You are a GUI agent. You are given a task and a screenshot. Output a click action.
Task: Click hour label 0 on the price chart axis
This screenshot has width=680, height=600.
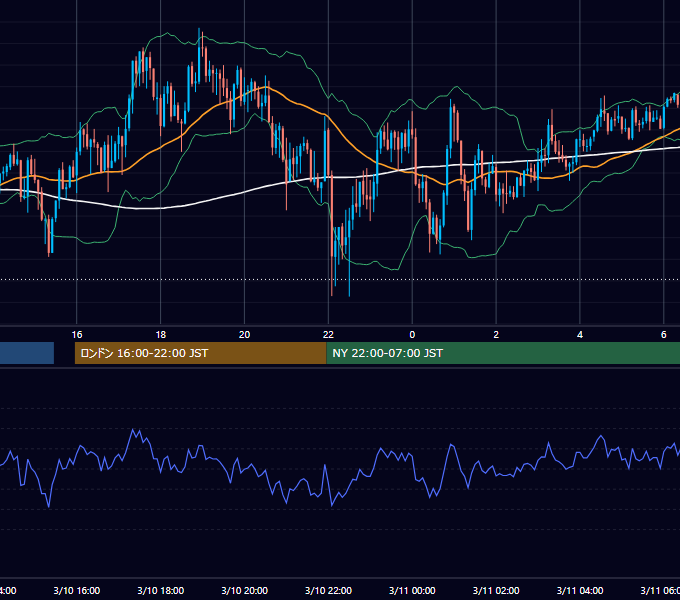tap(412, 335)
